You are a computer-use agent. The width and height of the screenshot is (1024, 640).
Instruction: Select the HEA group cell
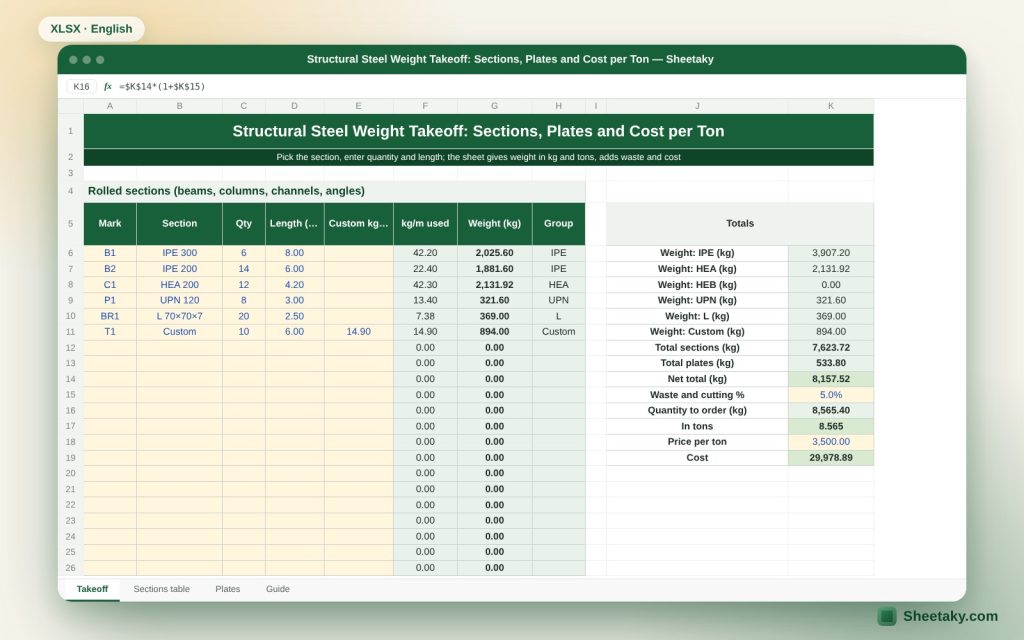[x=558, y=285]
